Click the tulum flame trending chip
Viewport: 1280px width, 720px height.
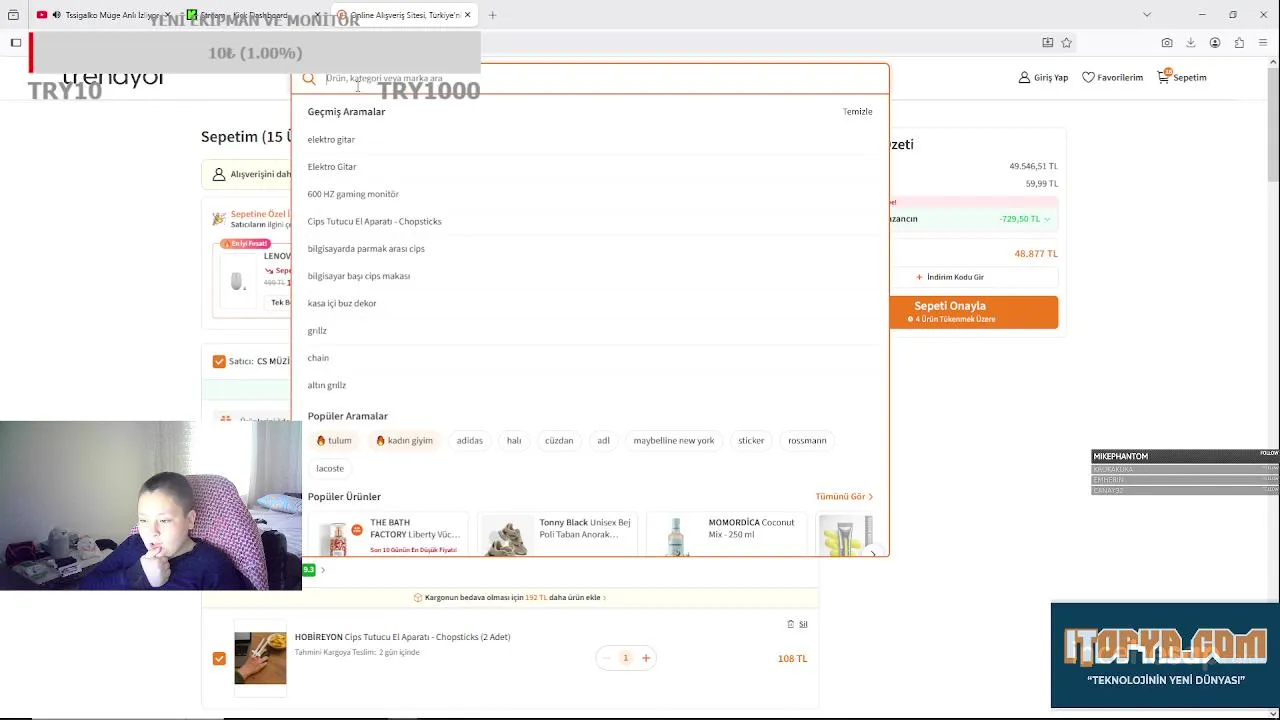(x=334, y=440)
